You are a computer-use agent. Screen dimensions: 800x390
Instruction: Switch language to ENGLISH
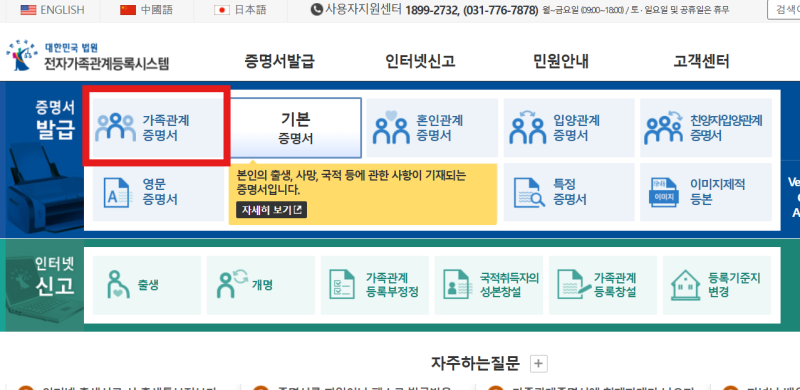pyautogui.click(x=62, y=10)
